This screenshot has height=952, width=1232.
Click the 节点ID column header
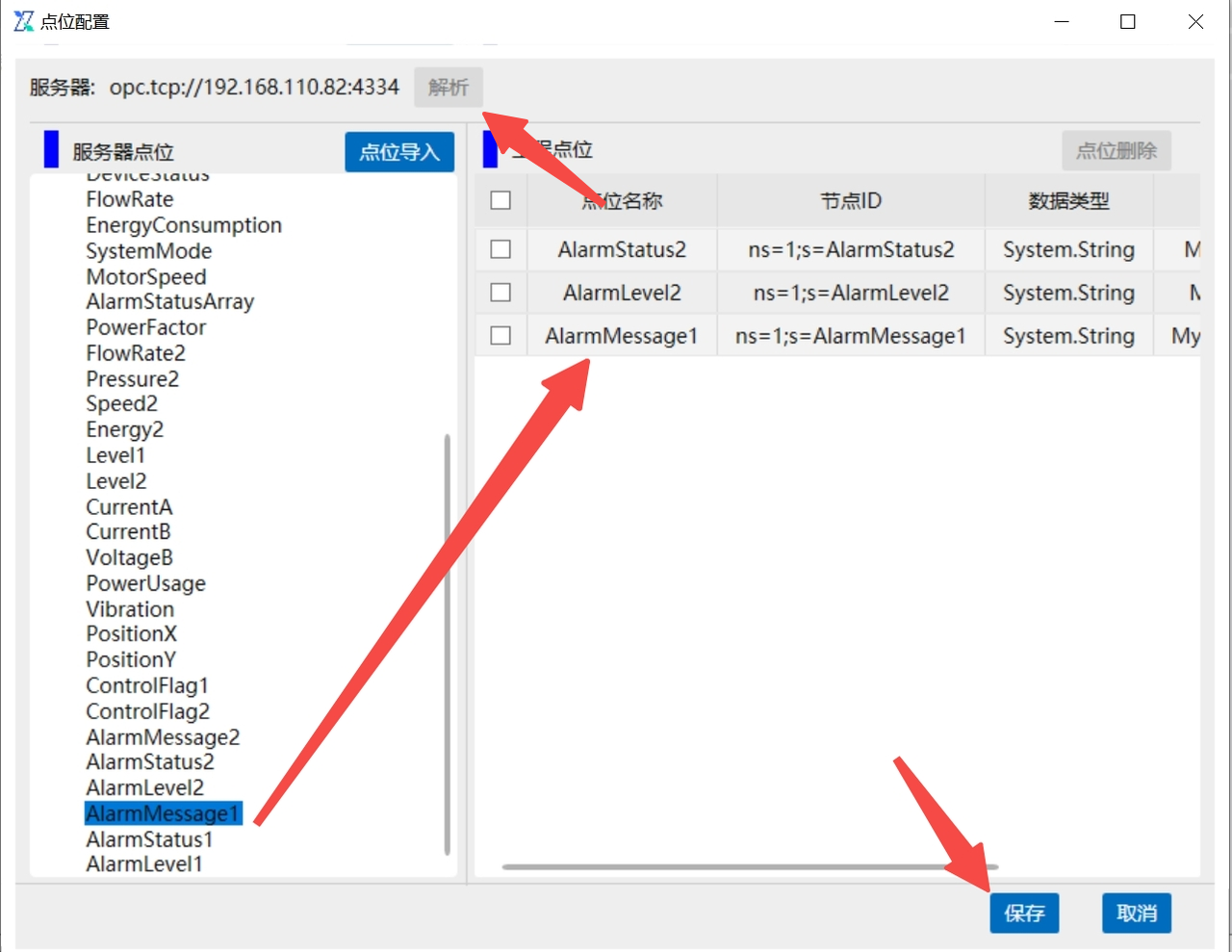[x=851, y=200]
